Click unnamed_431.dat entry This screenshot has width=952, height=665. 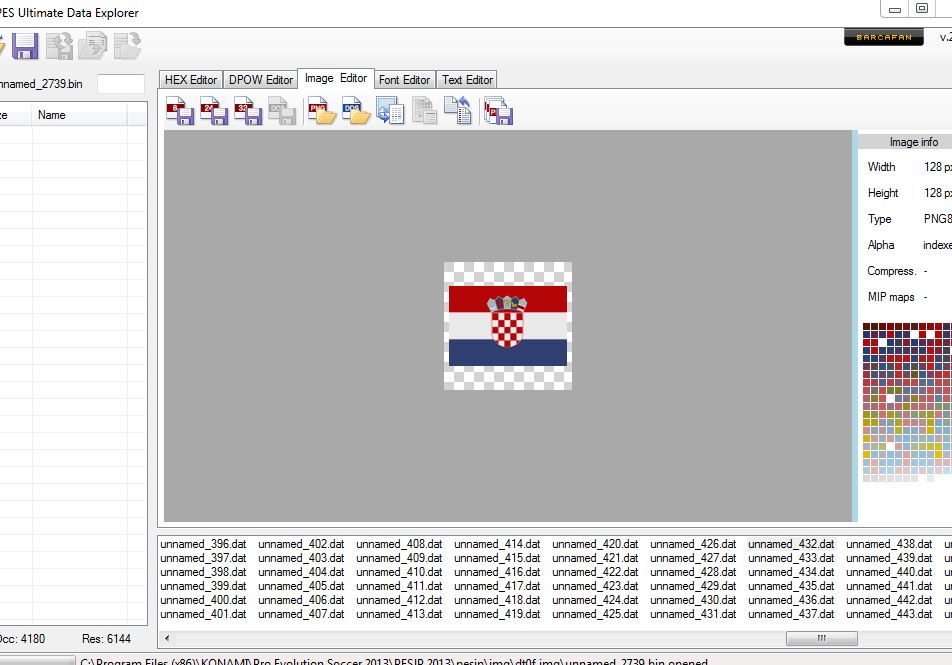(693, 614)
